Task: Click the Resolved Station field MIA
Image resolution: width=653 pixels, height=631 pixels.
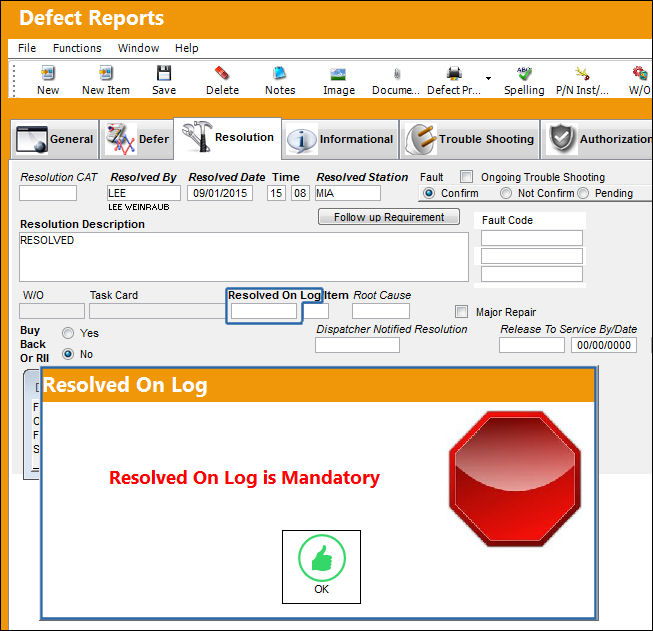Action: coord(348,193)
